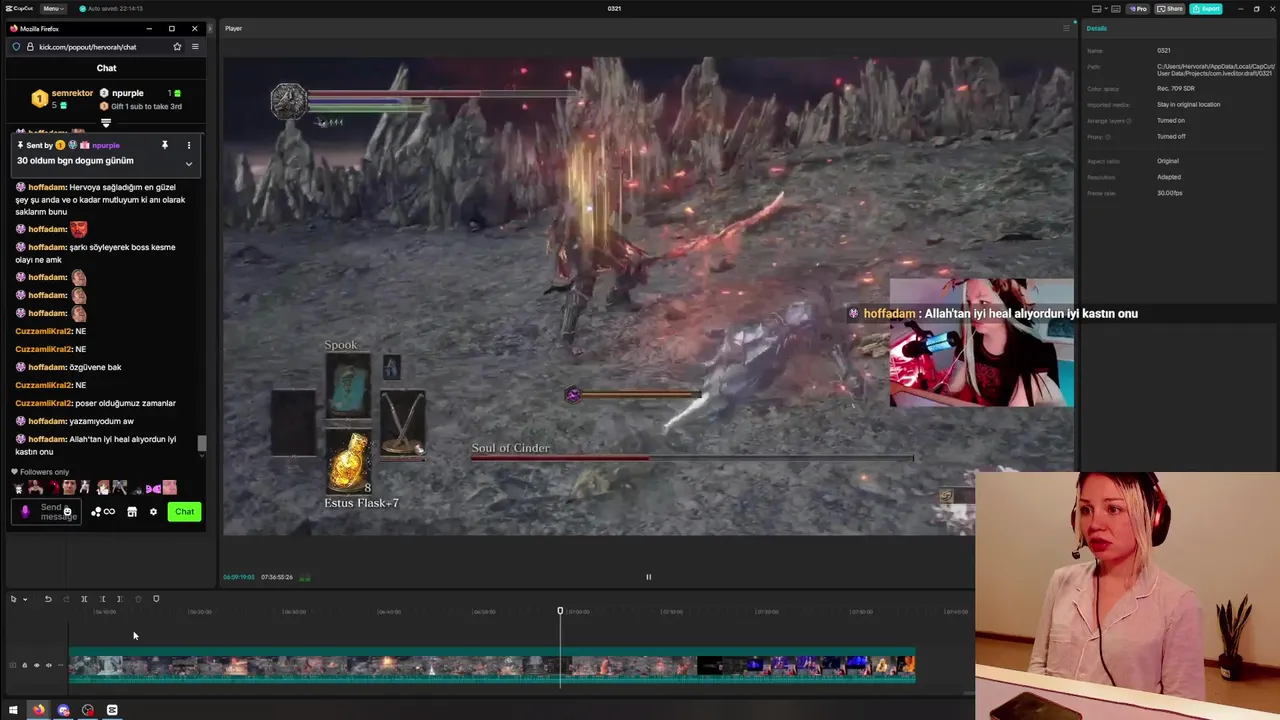Click the tracking protection shield icon

(x=16, y=47)
